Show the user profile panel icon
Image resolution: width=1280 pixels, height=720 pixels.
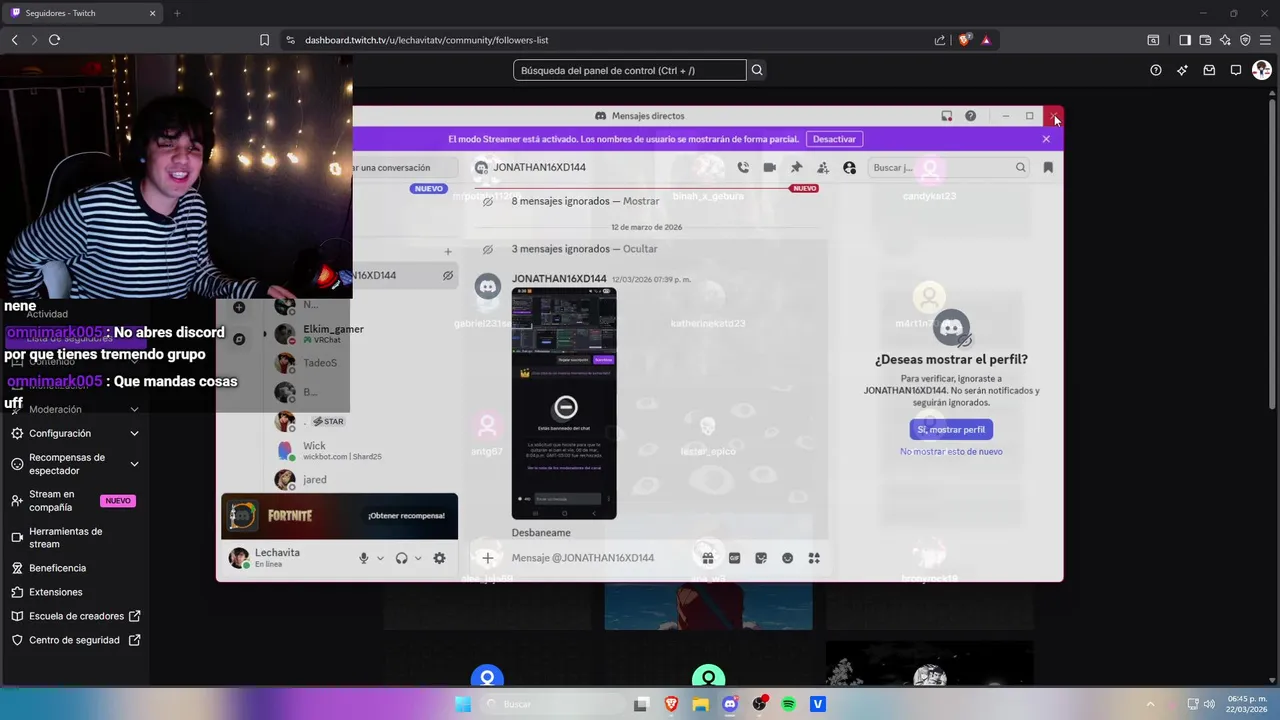(849, 168)
